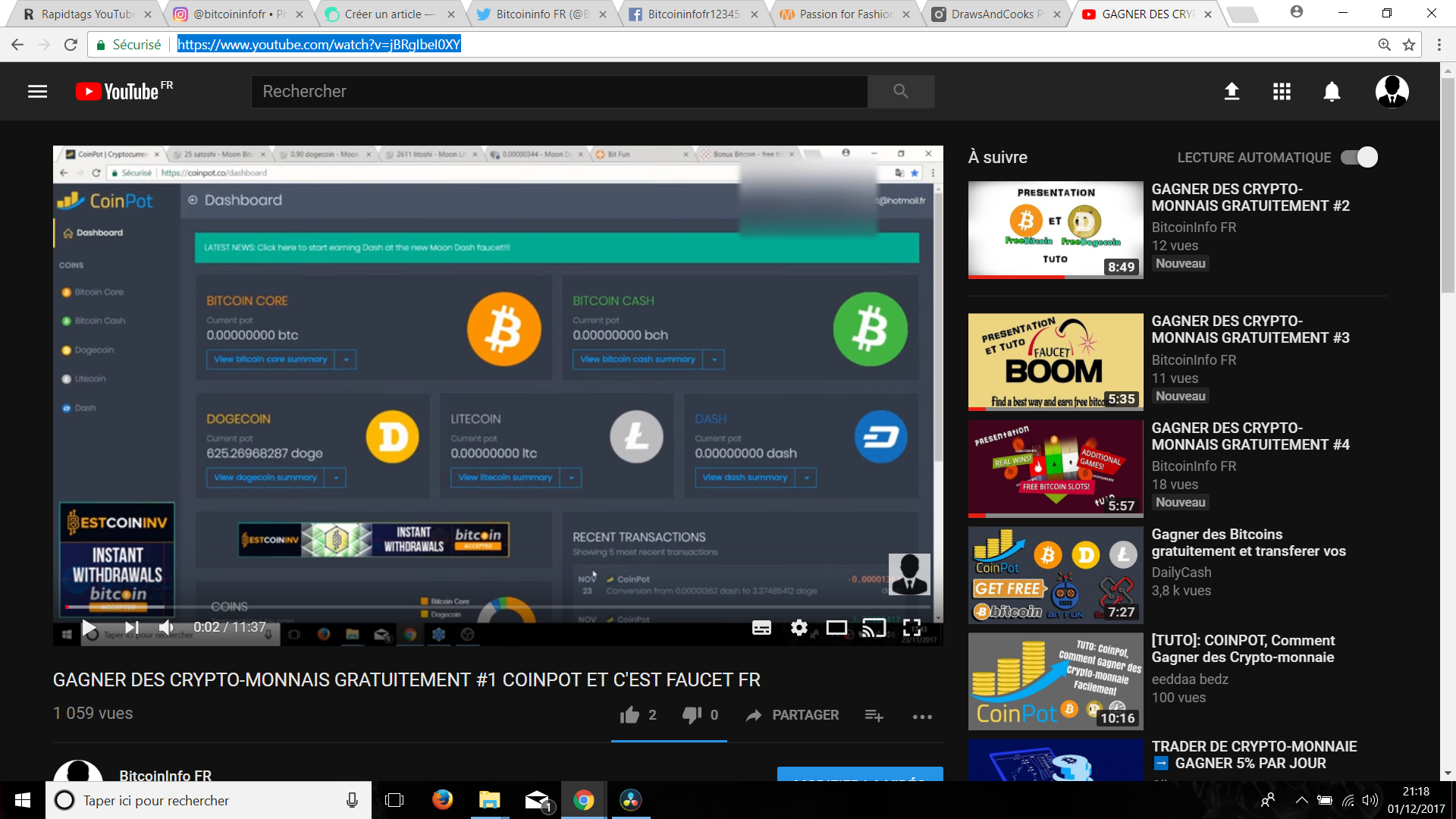Dislike the video with thumbs down
This screenshot has height=819, width=1456.
point(690,715)
